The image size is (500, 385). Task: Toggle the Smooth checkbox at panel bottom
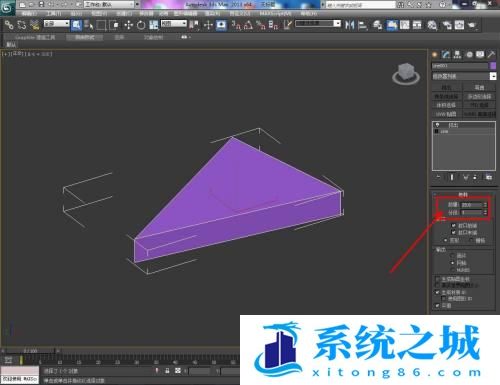click(x=437, y=305)
